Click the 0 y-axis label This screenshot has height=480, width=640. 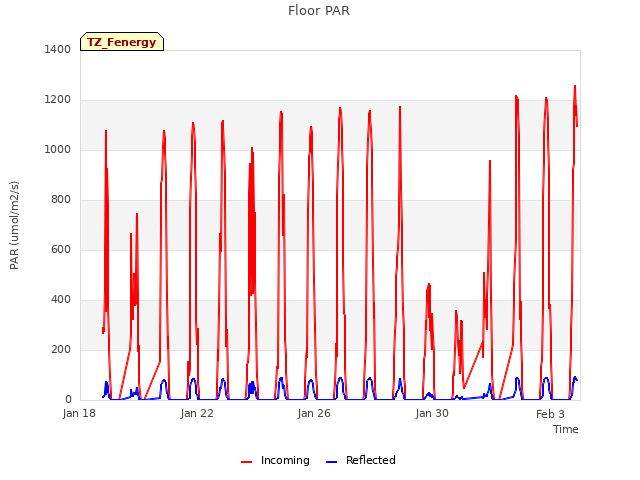pos(68,400)
